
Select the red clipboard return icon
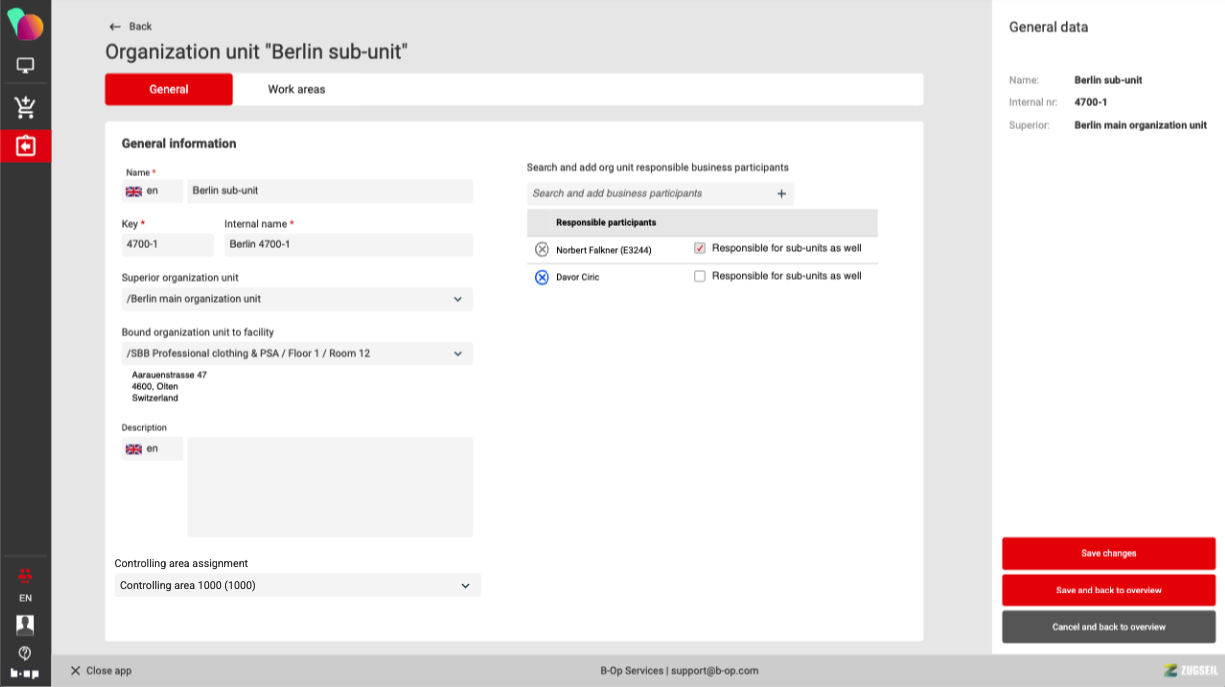25,146
